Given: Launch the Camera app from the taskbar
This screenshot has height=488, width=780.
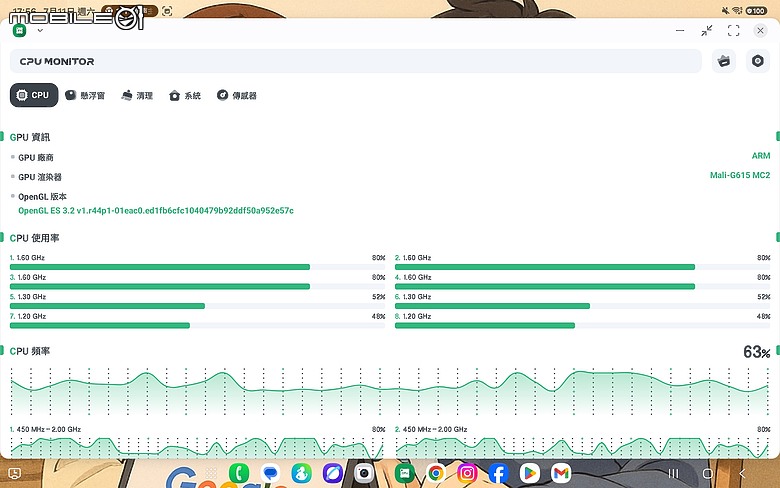Looking at the screenshot, I should click(x=364, y=473).
